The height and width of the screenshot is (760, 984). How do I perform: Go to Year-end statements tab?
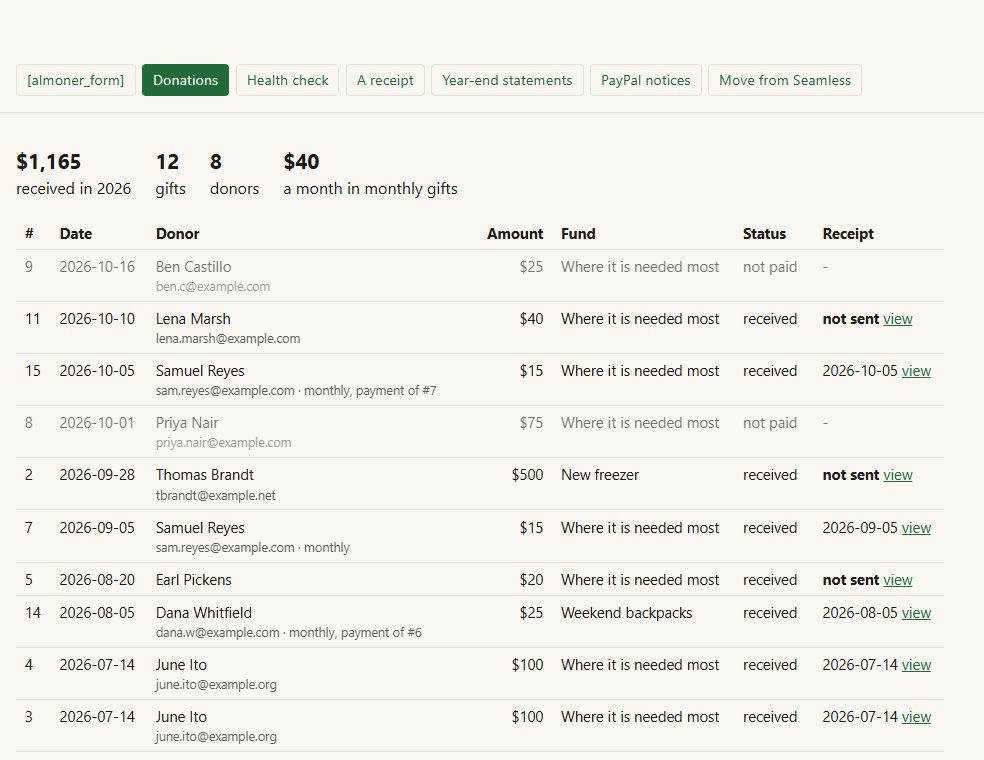point(507,80)
